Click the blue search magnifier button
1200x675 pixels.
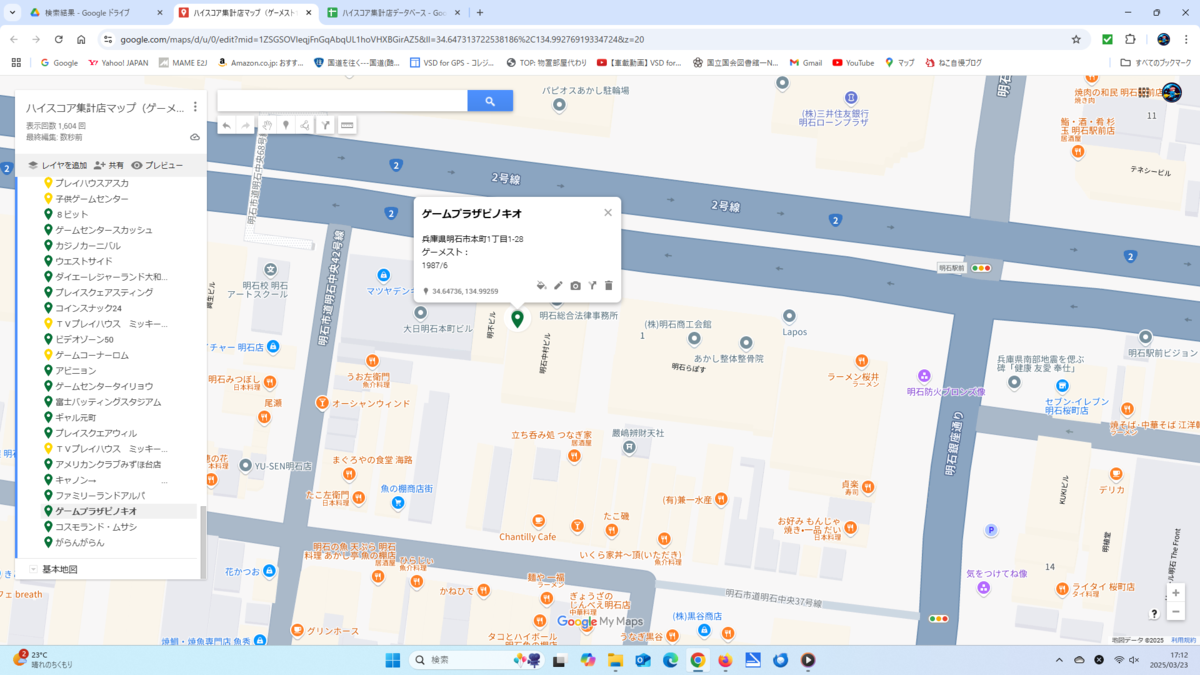(x=490, y=101)
